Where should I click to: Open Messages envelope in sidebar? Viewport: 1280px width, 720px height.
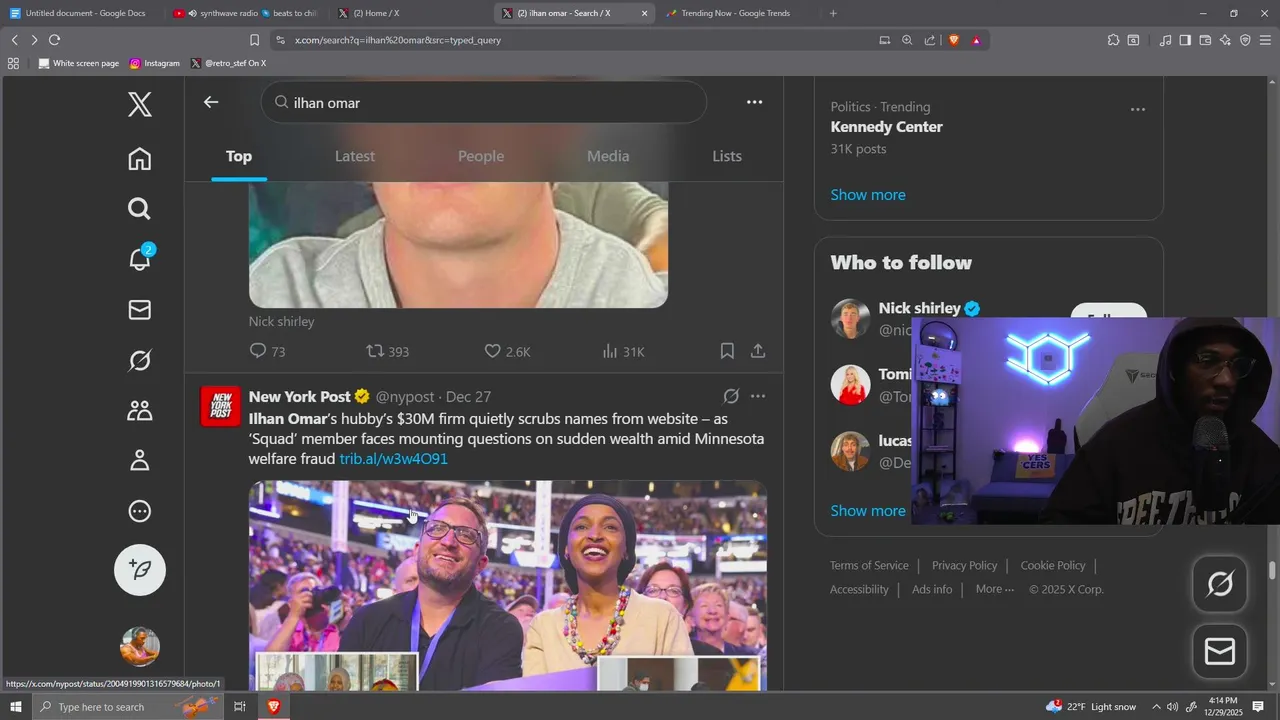click(x=140, y=310)
